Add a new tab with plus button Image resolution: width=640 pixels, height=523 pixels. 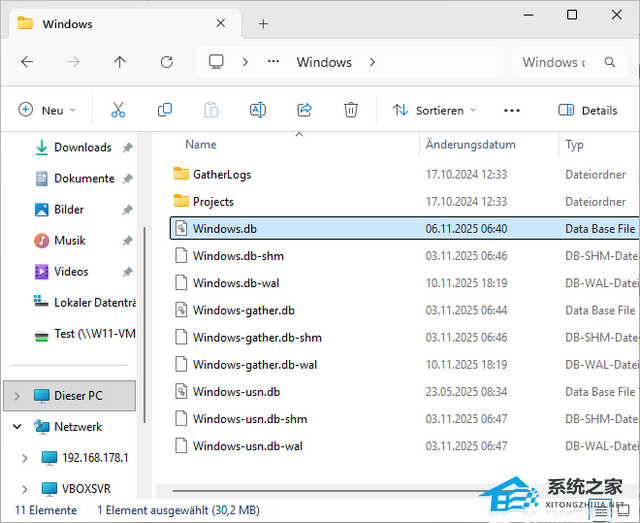click(x=264, y=23)
